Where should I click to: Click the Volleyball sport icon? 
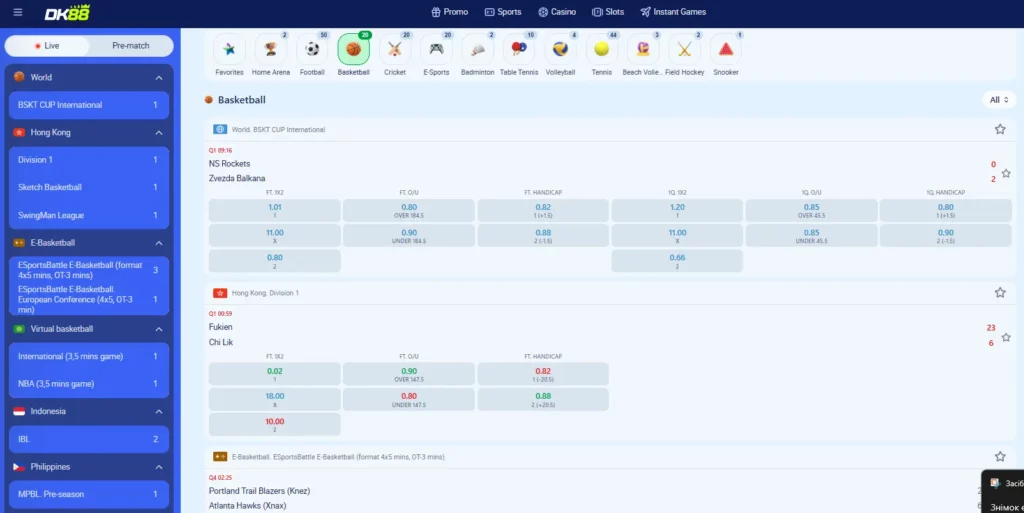click(560, 50)
